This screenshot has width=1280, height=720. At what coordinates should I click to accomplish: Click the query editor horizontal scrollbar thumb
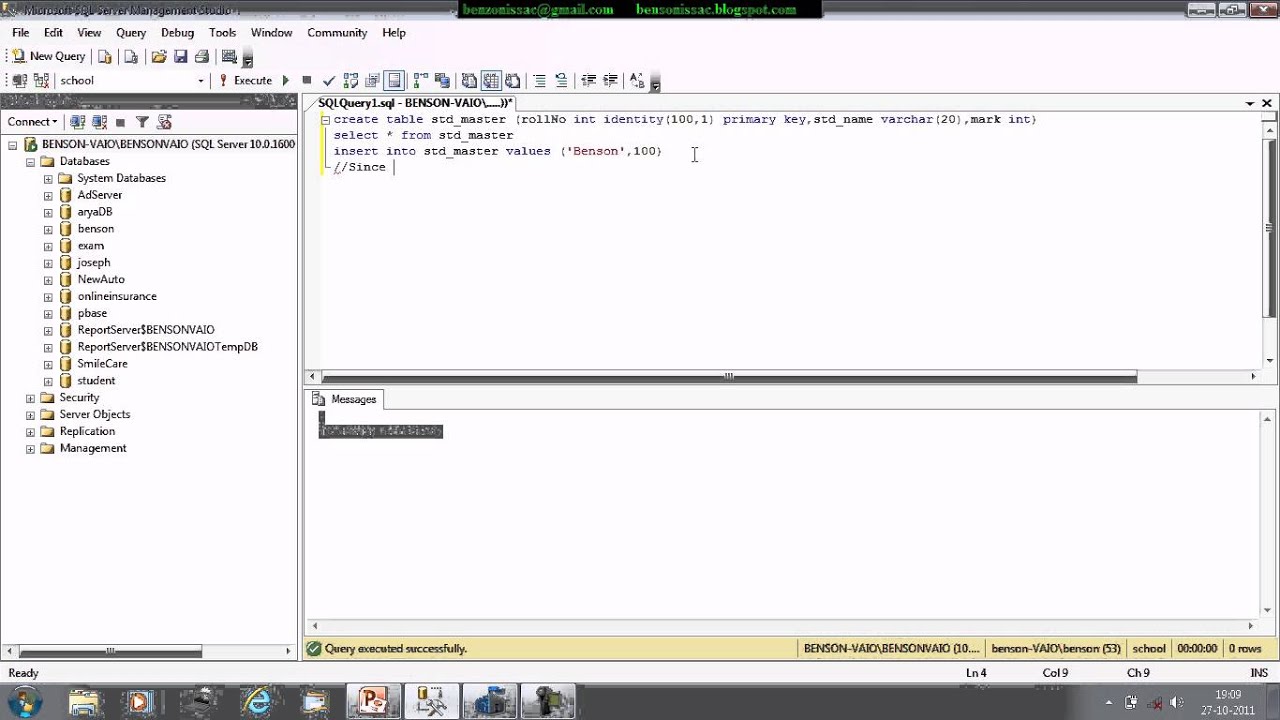[x=729, y=377]
